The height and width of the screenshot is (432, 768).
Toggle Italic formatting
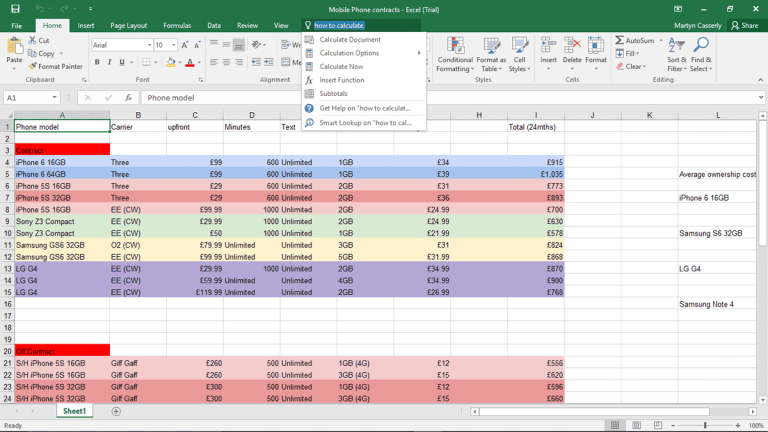tap(109, 62)
